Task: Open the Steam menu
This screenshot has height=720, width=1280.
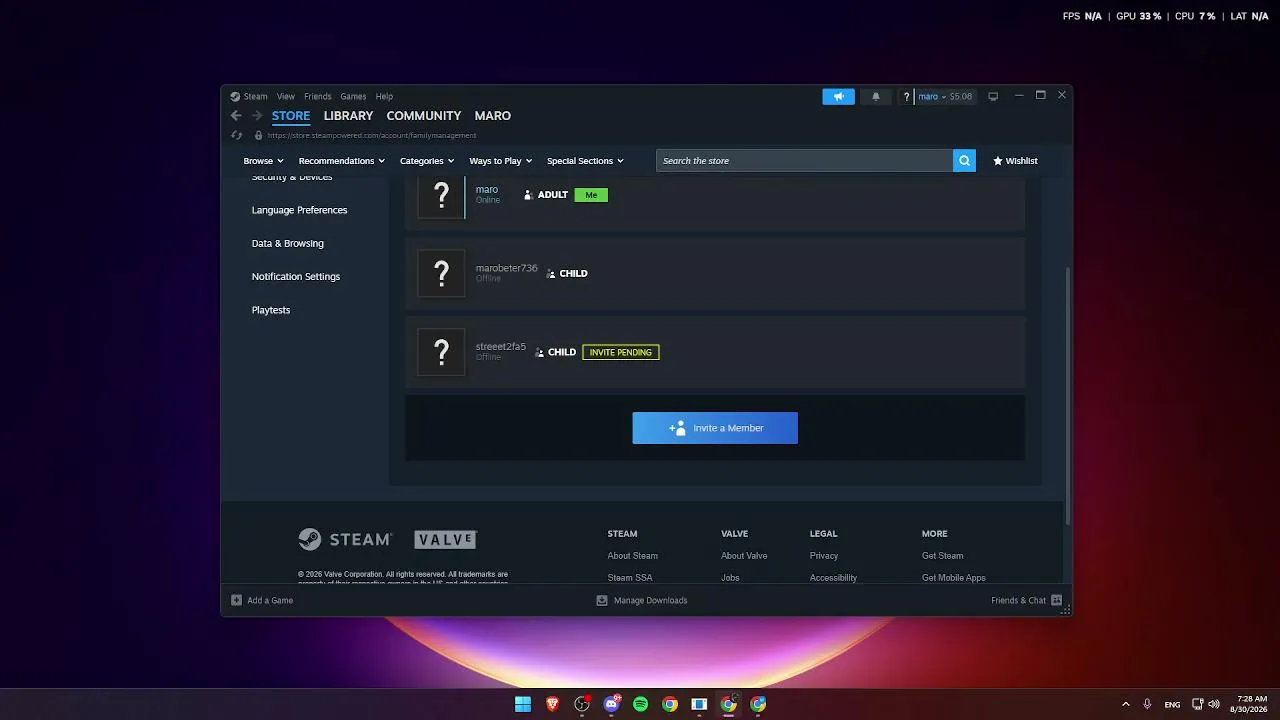Action: coord(256,96)
